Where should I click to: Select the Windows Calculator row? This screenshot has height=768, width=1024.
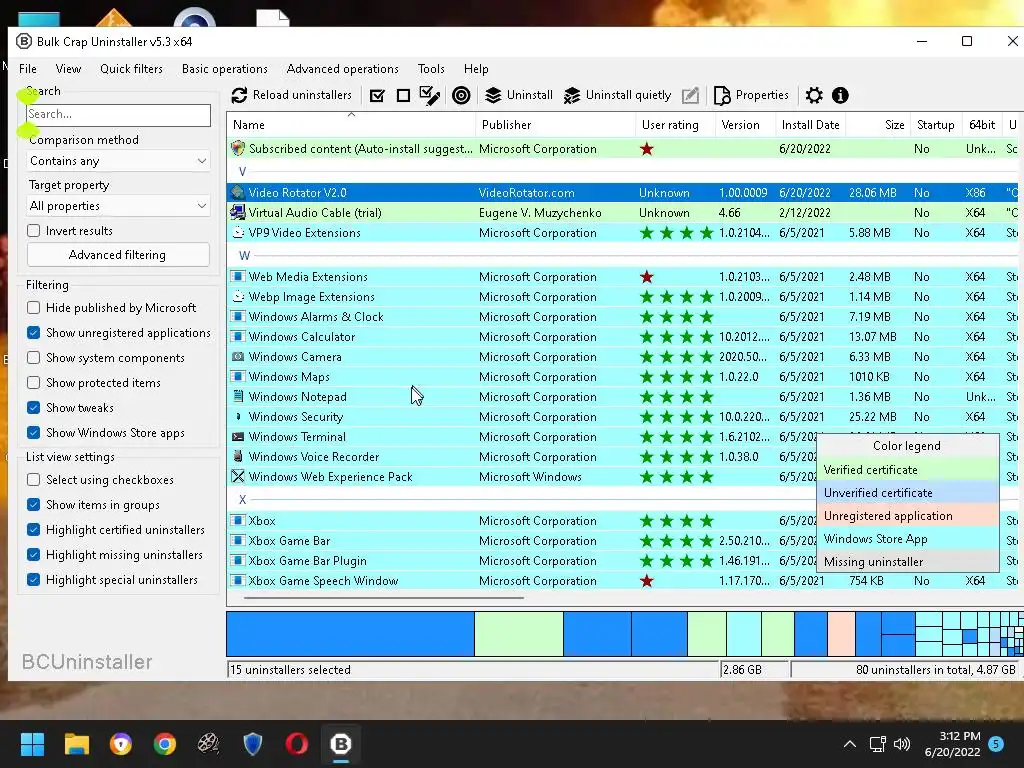tap(622, 336)
